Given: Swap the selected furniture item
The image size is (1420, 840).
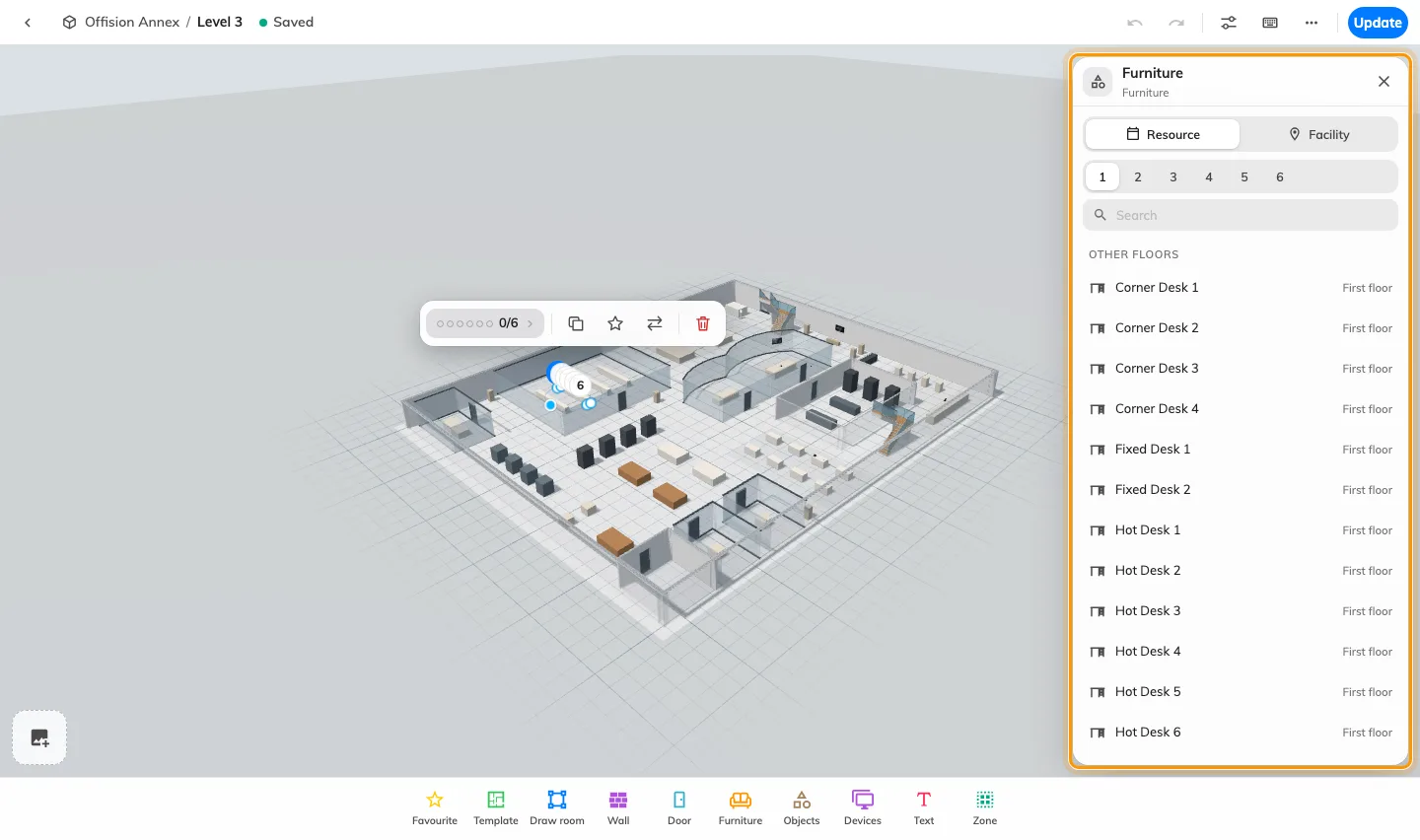Looking at the screenshot, I should 655,323.
